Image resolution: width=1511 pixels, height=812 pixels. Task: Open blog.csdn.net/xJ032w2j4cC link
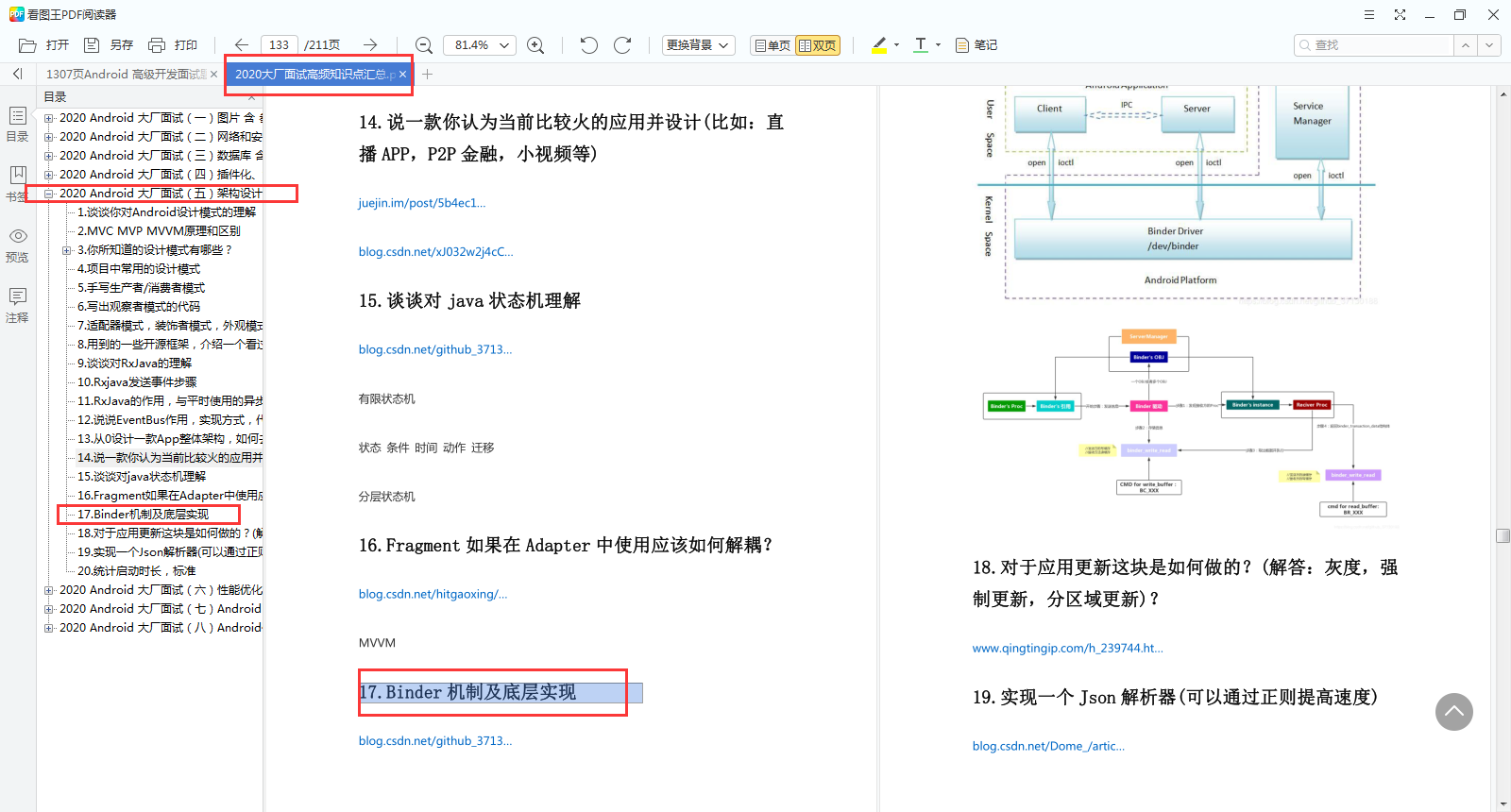[436, 252]
